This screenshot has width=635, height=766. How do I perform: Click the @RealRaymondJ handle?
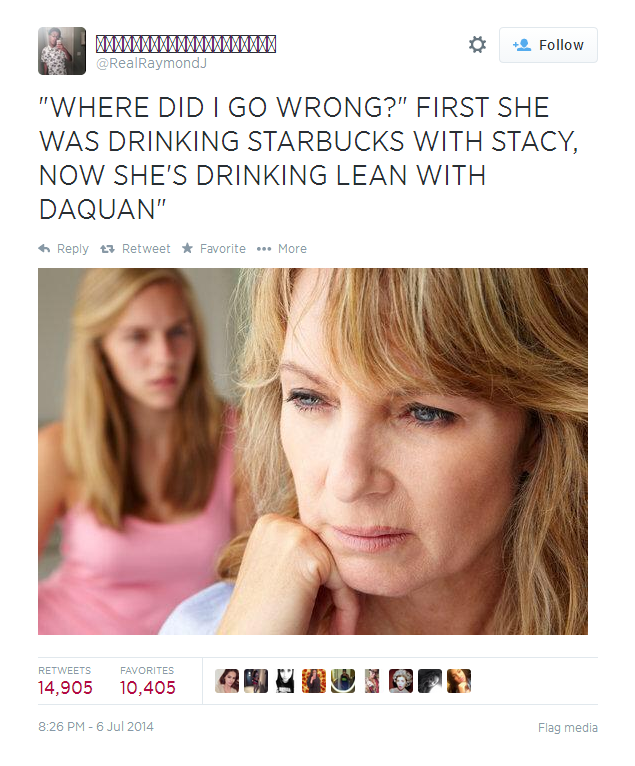[151, 64]
